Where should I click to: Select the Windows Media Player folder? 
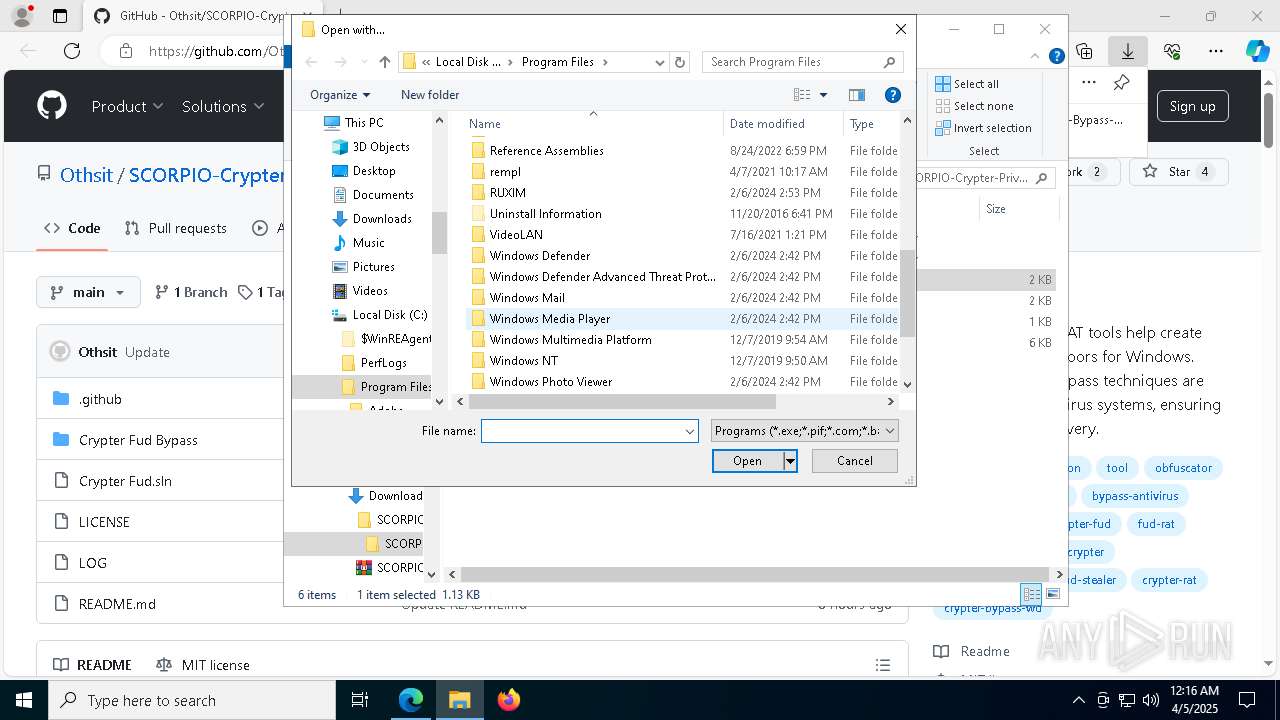[x=549, y=319]
